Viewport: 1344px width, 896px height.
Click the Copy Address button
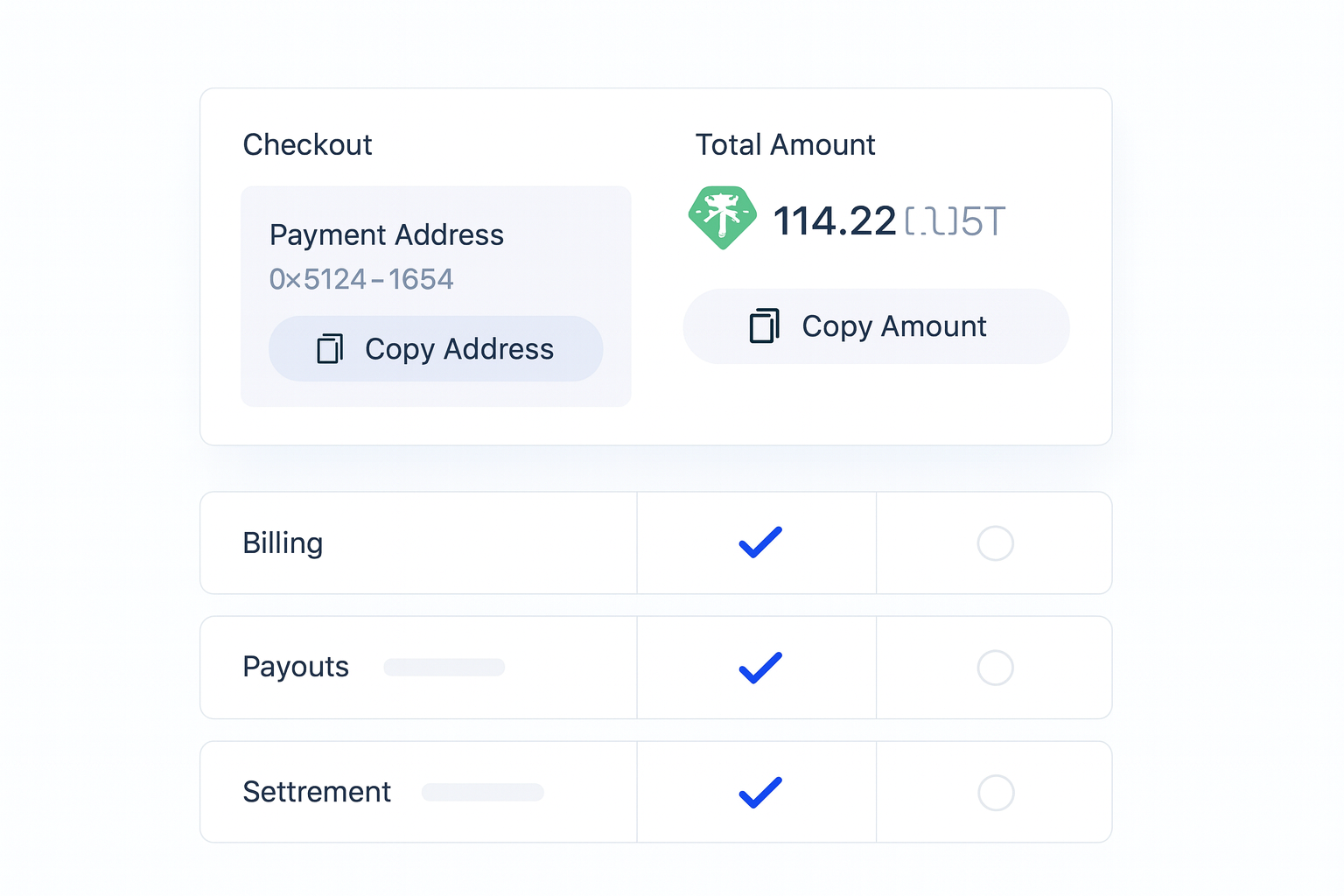[436, 348]
